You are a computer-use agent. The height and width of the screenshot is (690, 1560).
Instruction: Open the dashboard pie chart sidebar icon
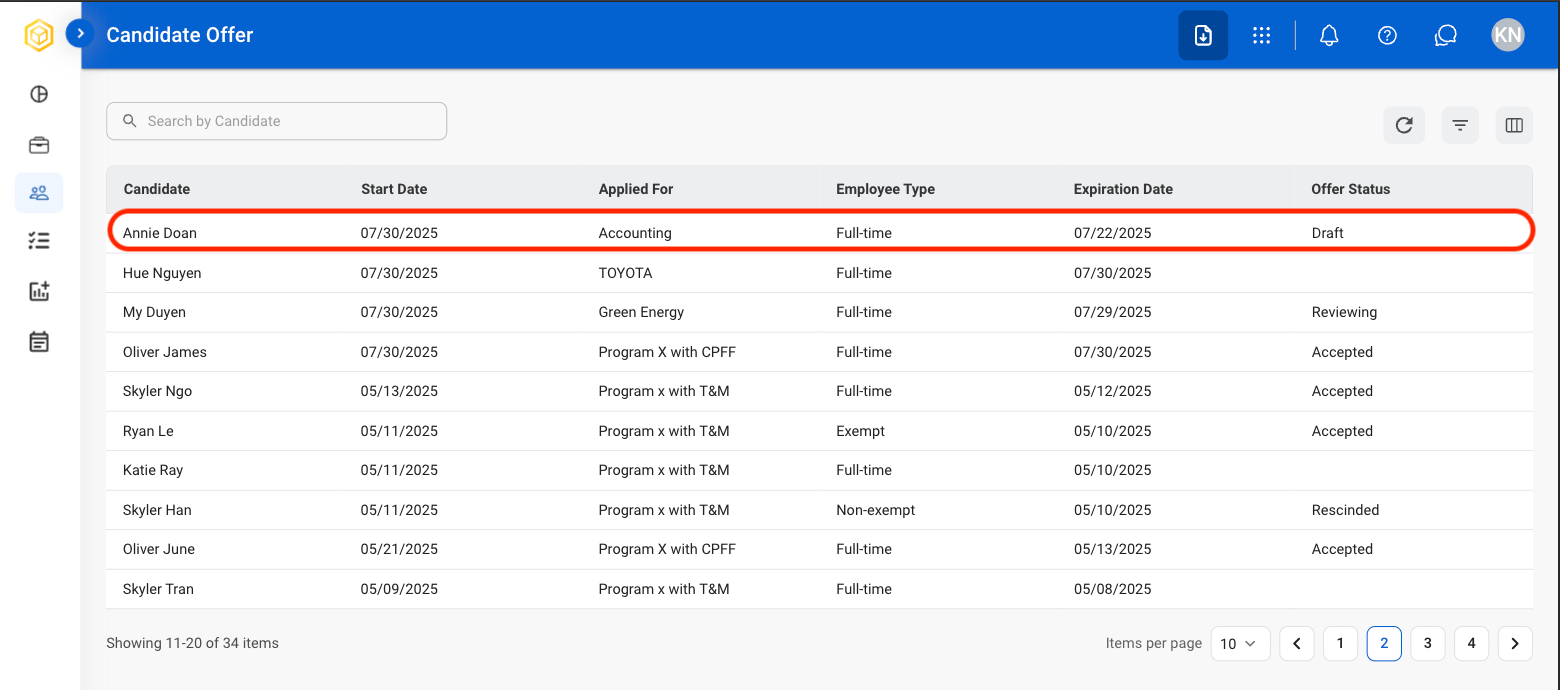39,94
